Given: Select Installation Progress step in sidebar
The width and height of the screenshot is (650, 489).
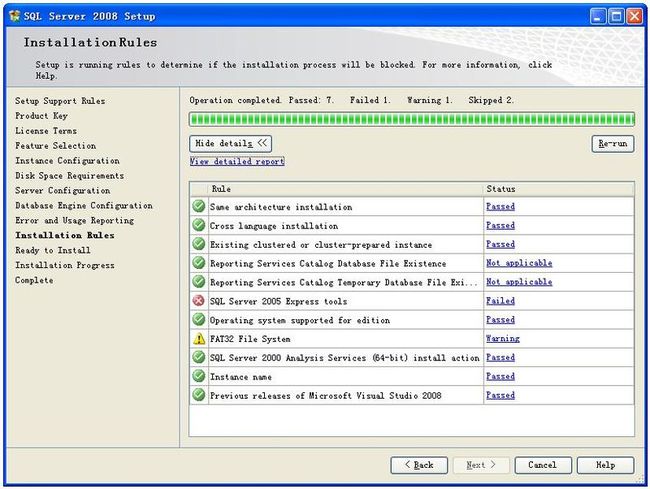Looking at the screenshot, I should click(65, 265).
